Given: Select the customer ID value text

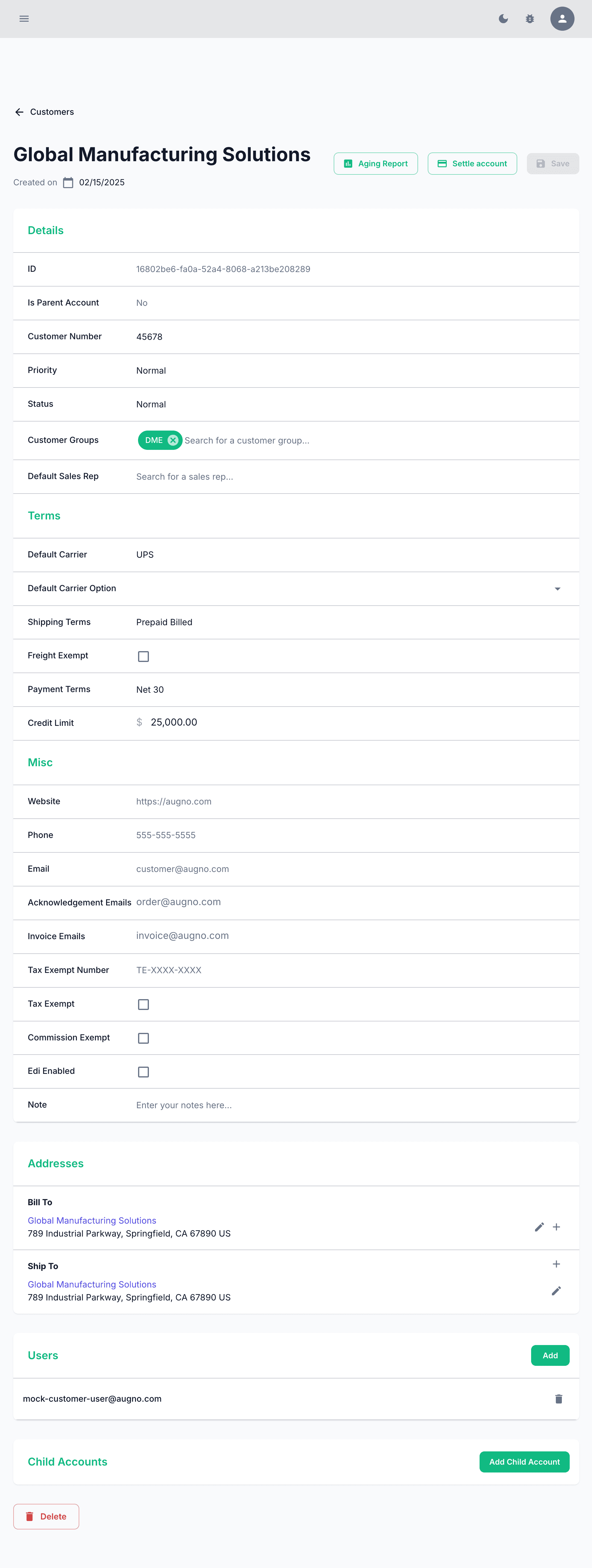Looking at the screenshot, I should [x=223, y=269].
